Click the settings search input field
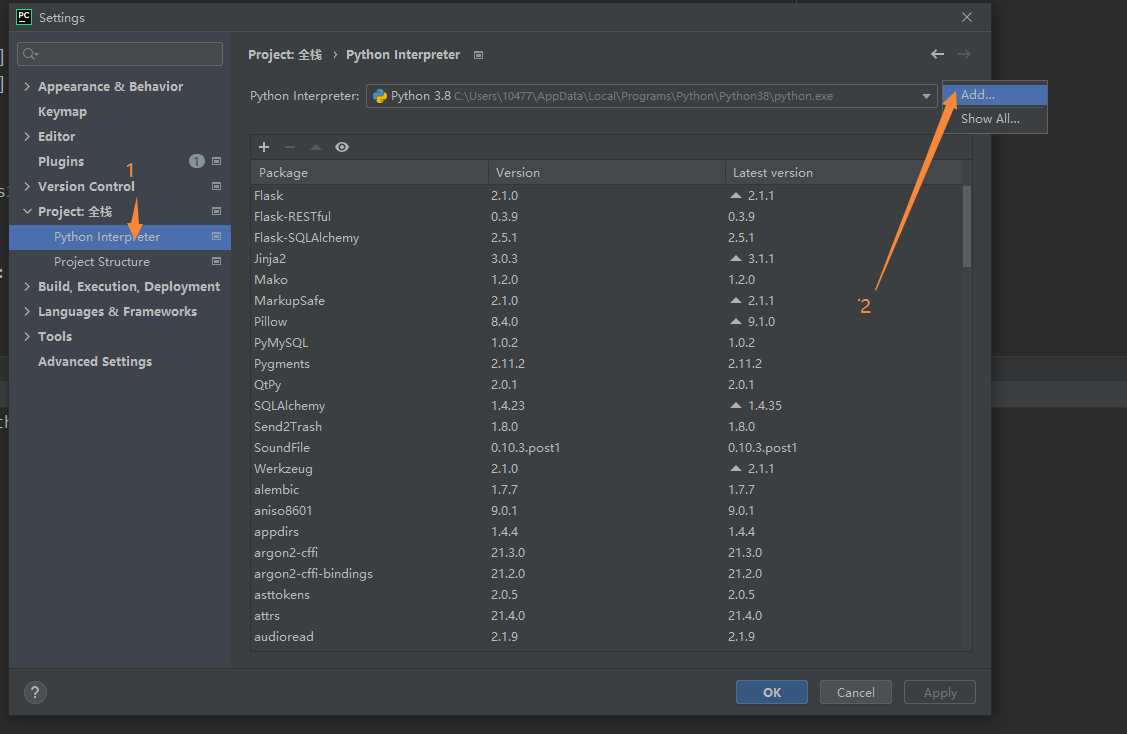1127x734 pixels. (x=120, y=54)
